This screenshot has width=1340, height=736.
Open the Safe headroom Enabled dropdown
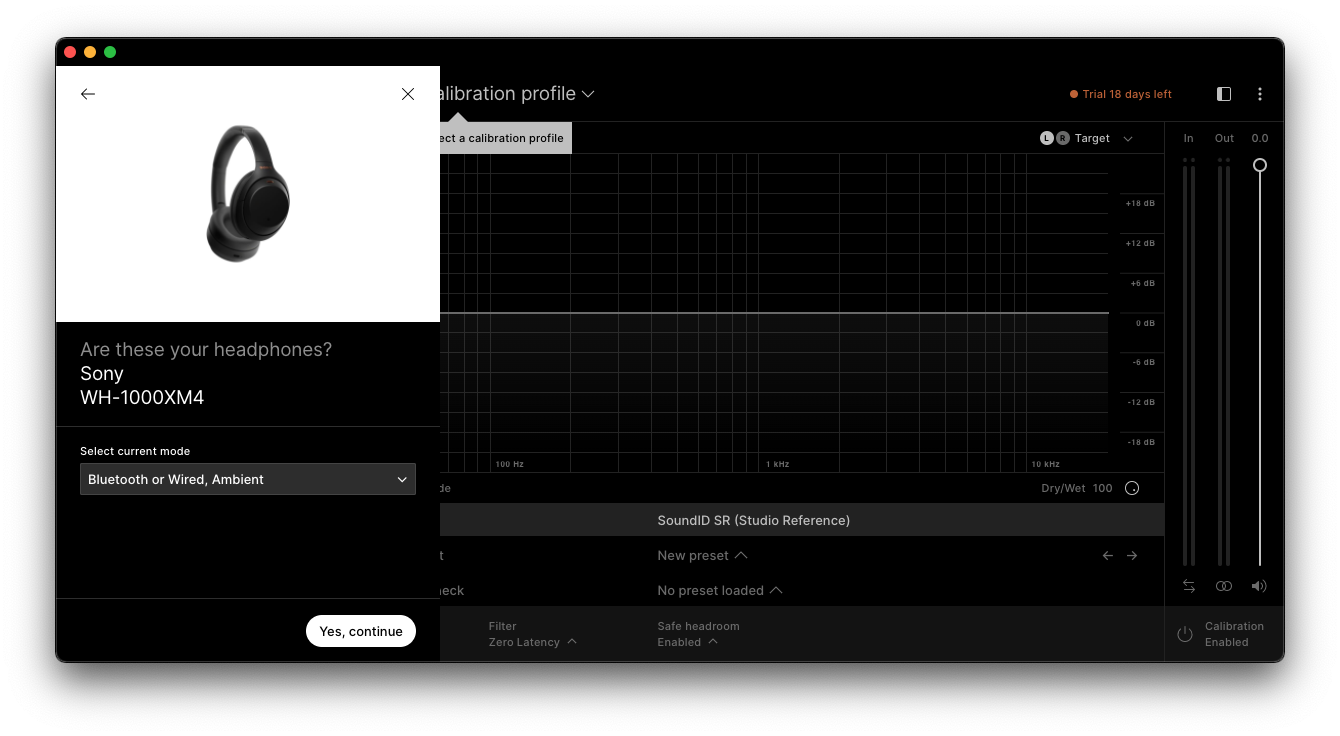tap(698, 634)
